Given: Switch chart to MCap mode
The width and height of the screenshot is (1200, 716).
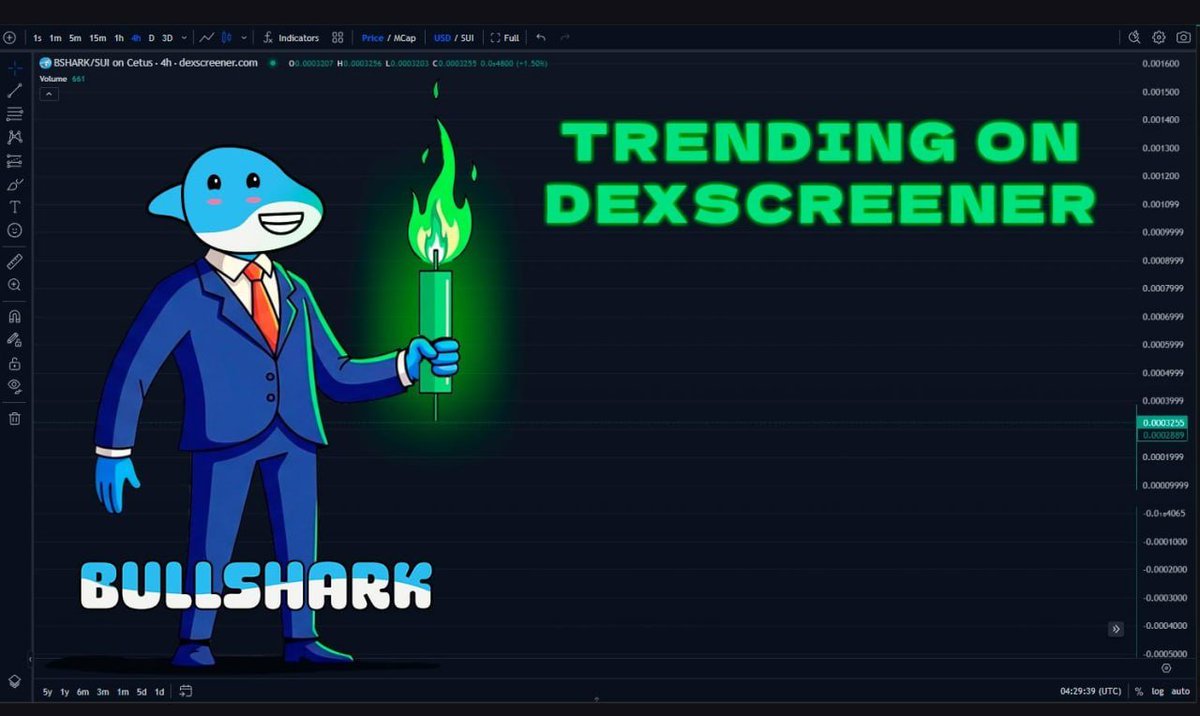Looking at the screenshot, I should pos(404,38).
